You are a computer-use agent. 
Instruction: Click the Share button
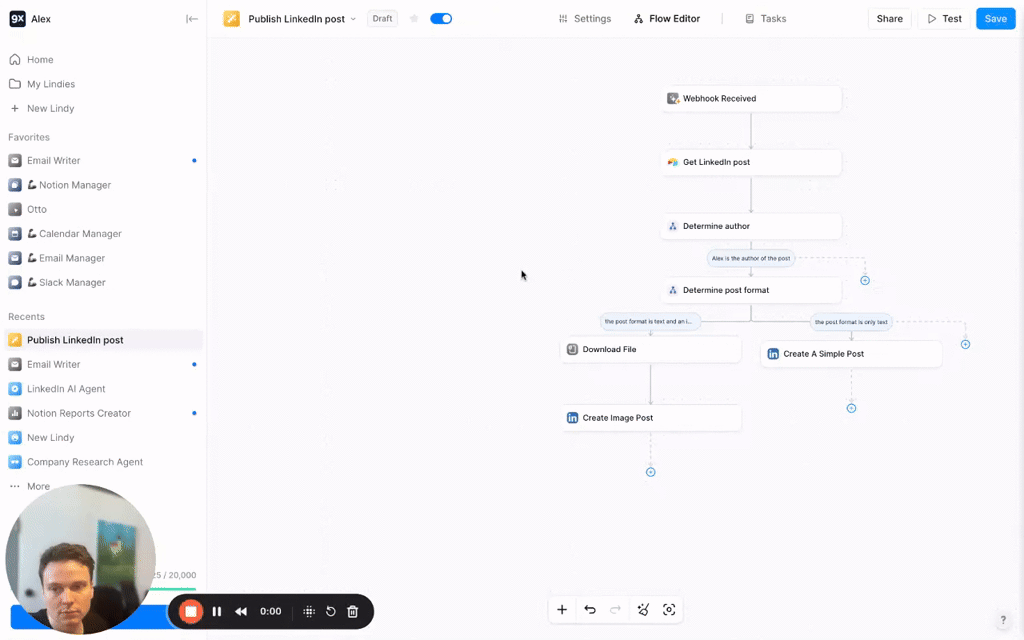coord(889,19)
